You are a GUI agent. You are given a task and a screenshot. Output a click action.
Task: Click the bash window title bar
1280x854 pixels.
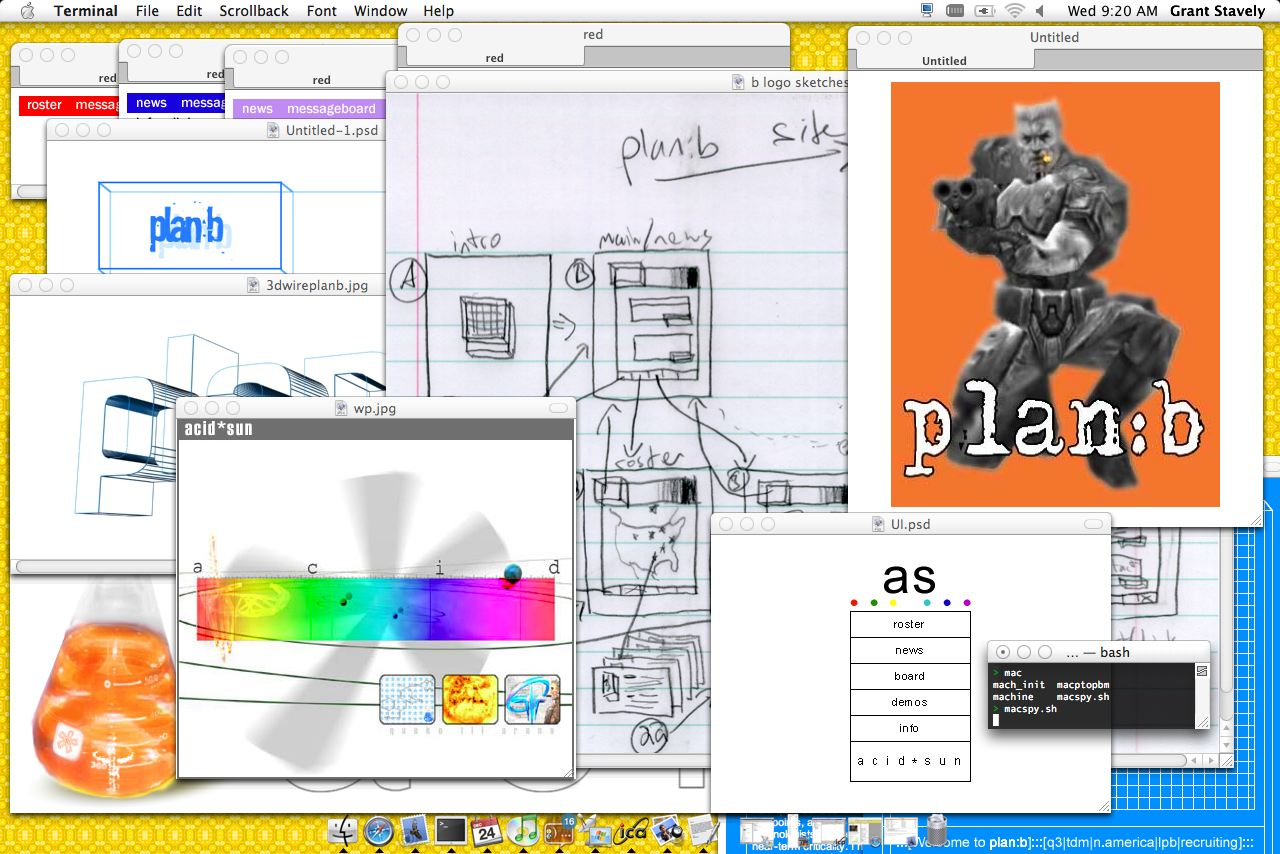tap(1098, 652)
